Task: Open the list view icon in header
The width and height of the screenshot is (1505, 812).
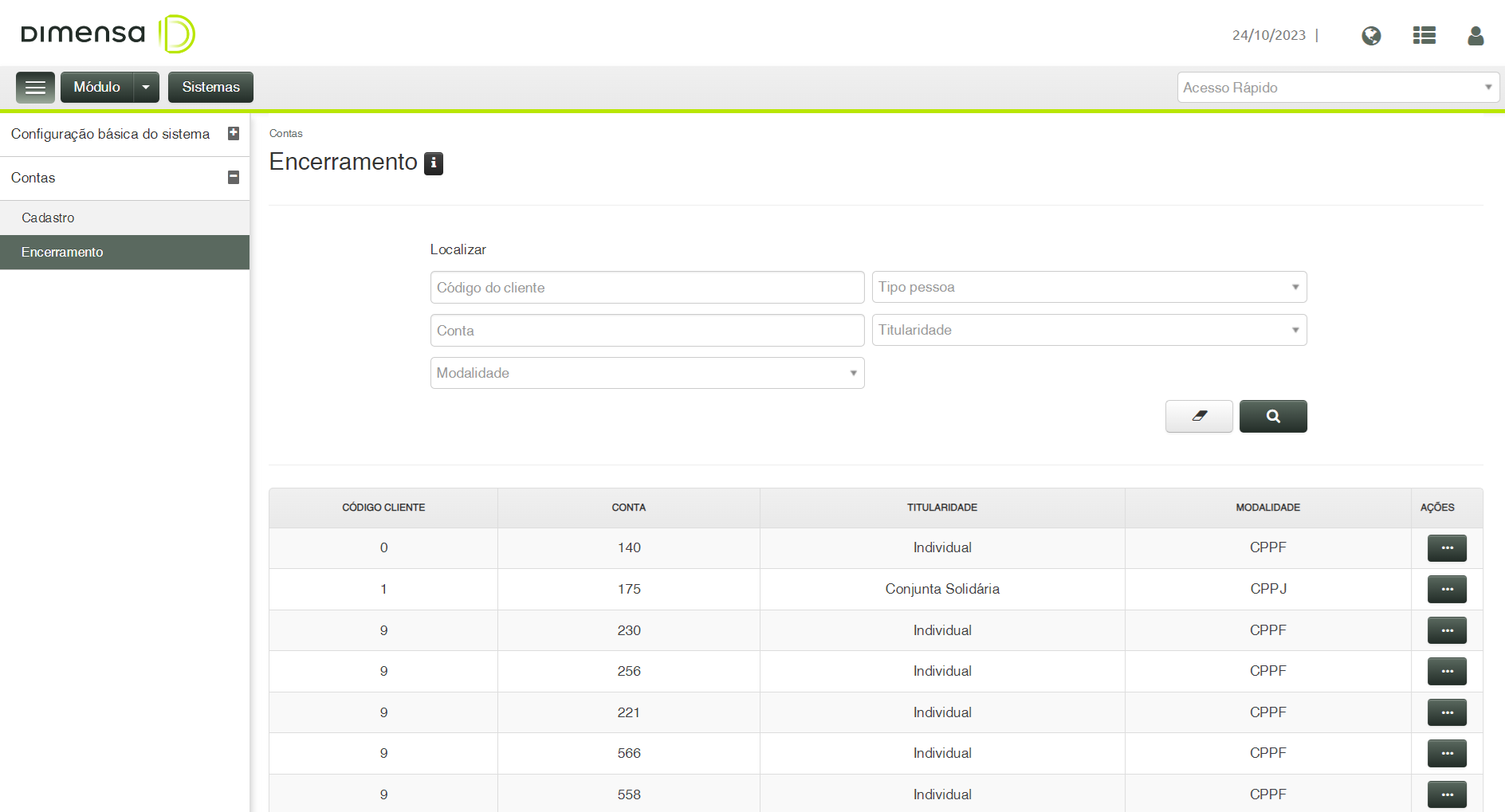Action: 1424,36
